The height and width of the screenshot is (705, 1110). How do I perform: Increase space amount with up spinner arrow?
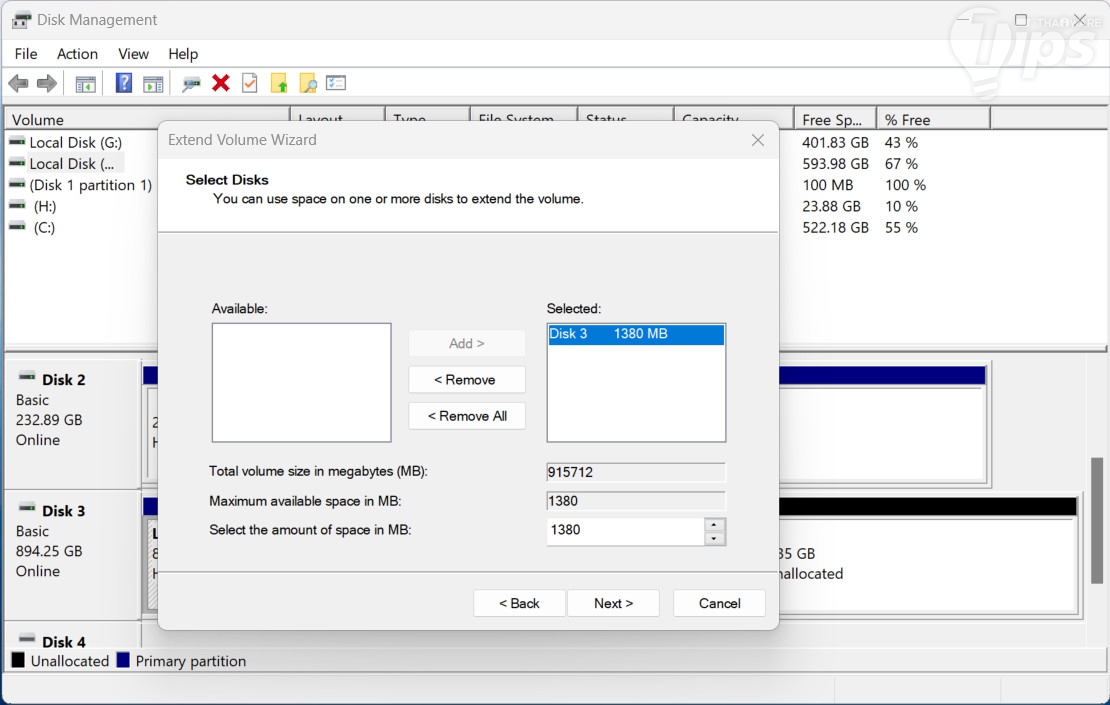click(714, 524)
